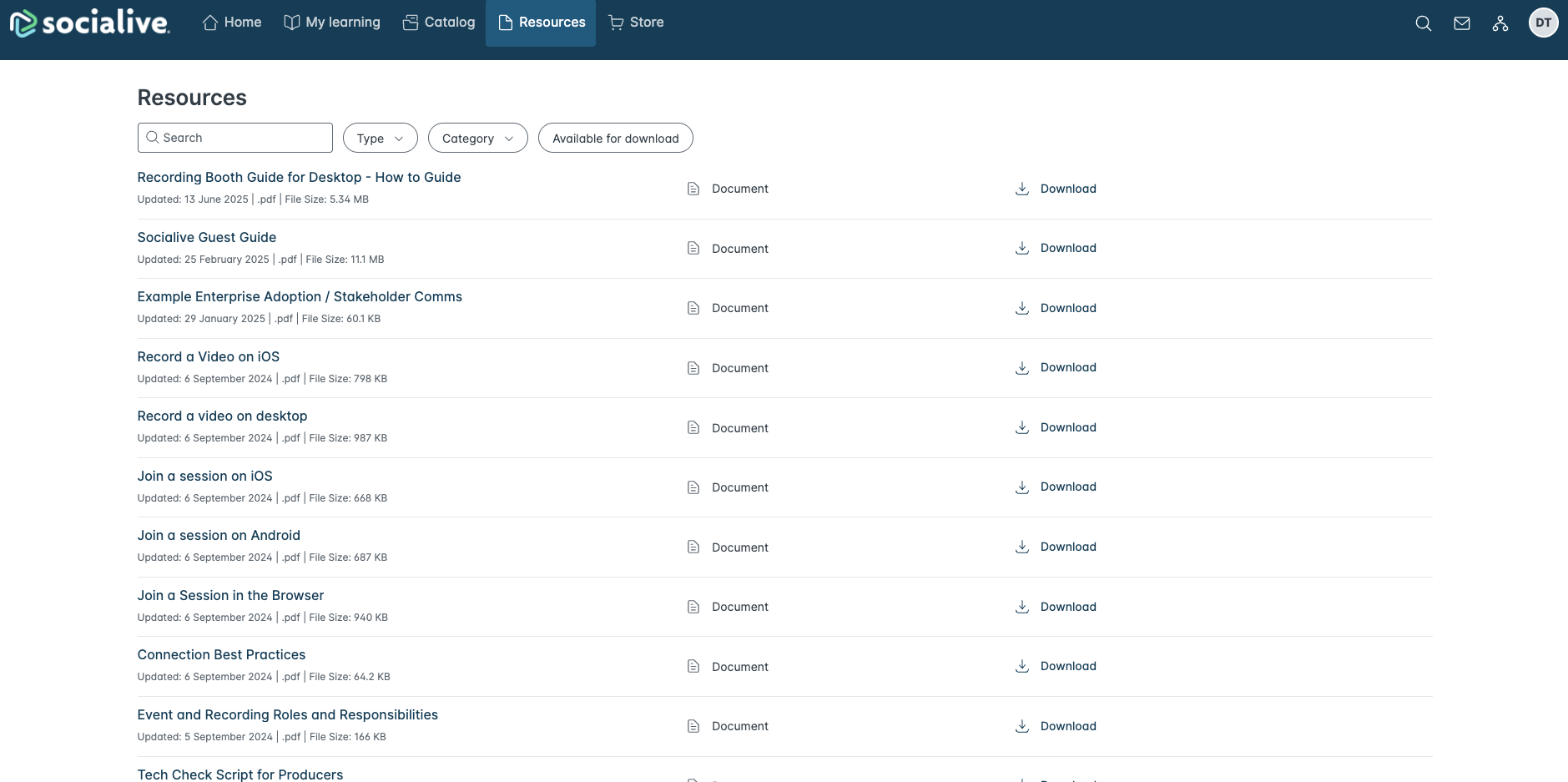Click download icon for Record a video on desktop
This screenshot has height=782, width=1568.
[1022, 427]
